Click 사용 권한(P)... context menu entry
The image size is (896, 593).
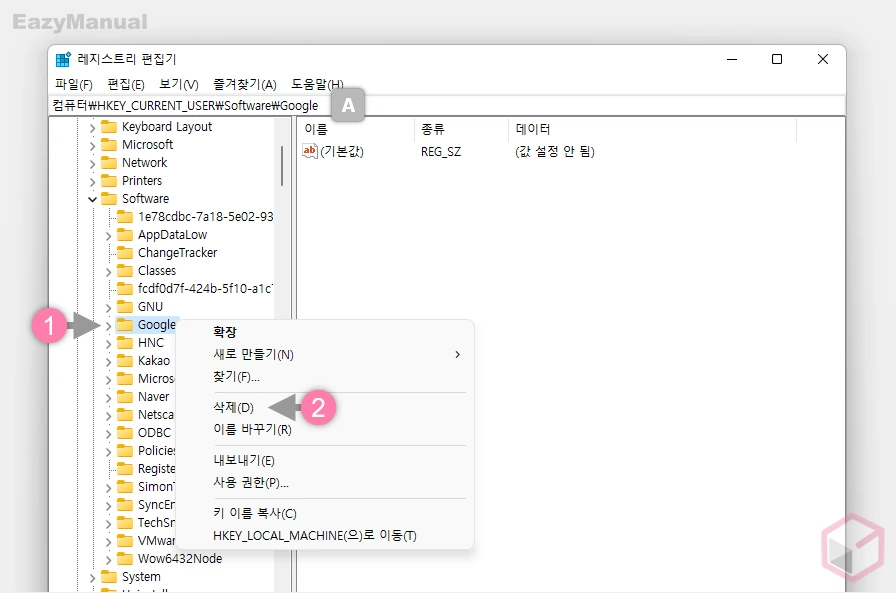[251, 483]
